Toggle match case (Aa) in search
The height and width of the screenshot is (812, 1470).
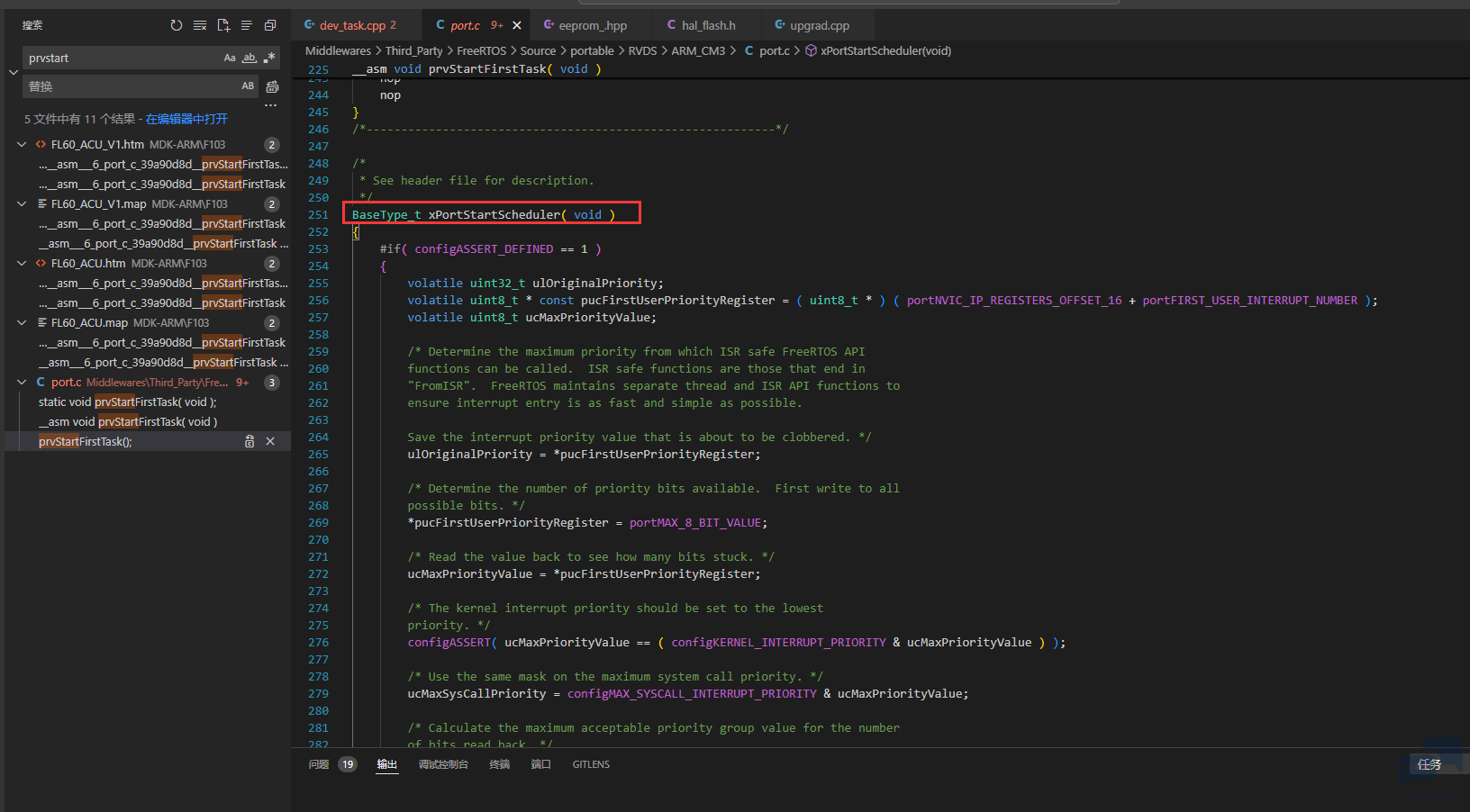pyautogui.click(x=230, y=58)
